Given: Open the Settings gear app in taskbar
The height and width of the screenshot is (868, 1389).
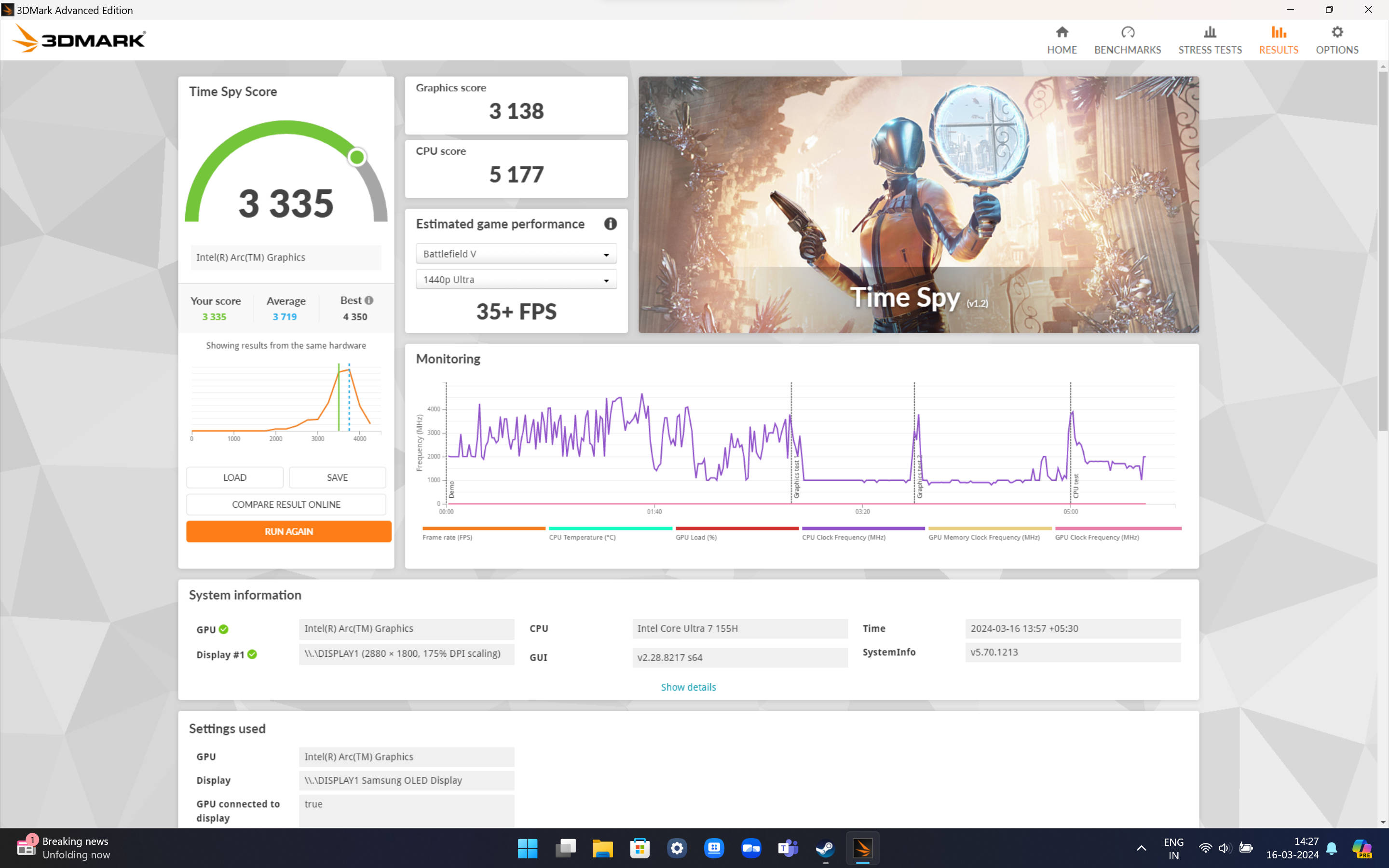Looking at the screenshot, I should [677, 848].
